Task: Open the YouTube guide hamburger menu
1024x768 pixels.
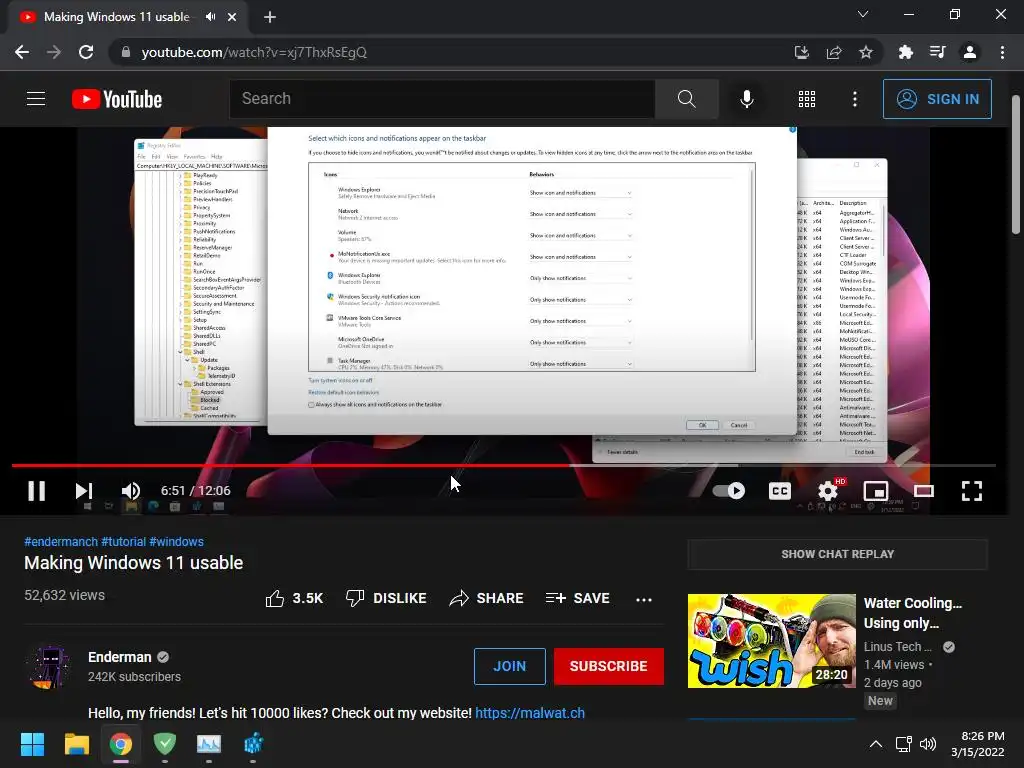Action: click(x=36, y=99)
